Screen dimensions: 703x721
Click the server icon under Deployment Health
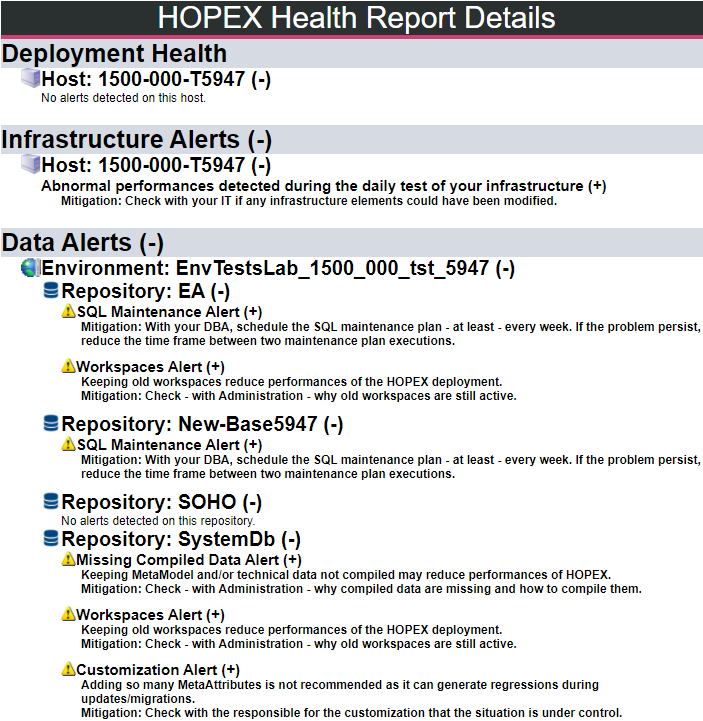30,77
